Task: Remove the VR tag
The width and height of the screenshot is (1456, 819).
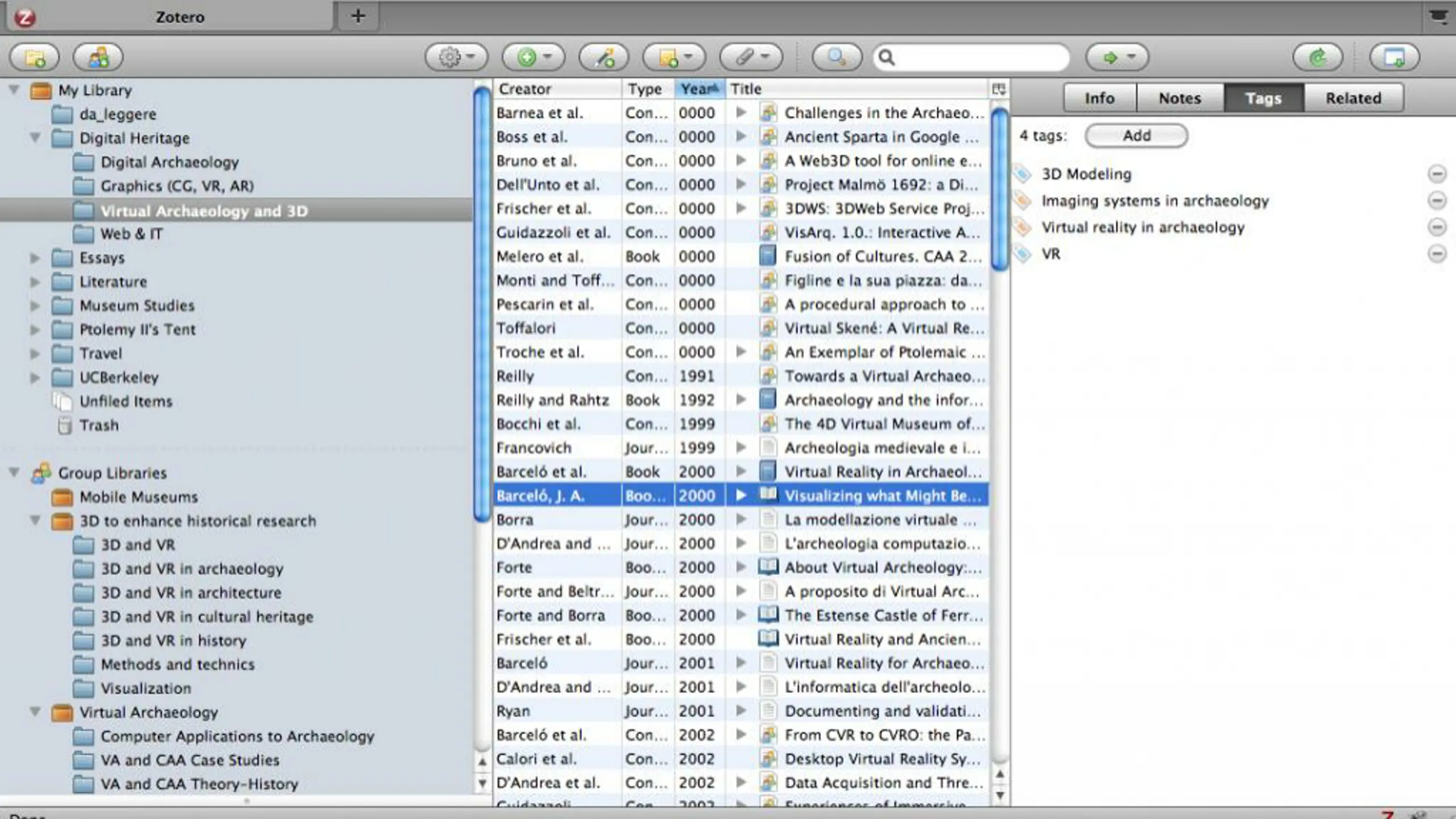Action: pos(1437,254)
